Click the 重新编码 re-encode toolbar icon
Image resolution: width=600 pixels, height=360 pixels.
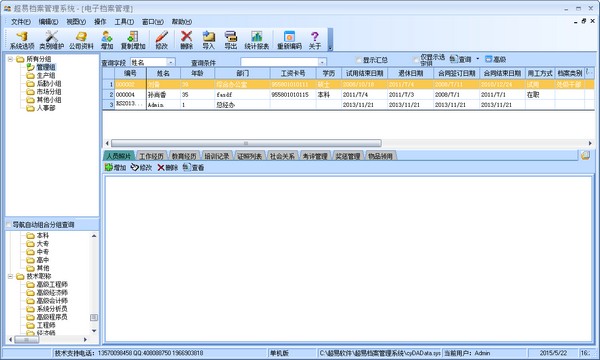pyautogui.click(x=289, y=40)
